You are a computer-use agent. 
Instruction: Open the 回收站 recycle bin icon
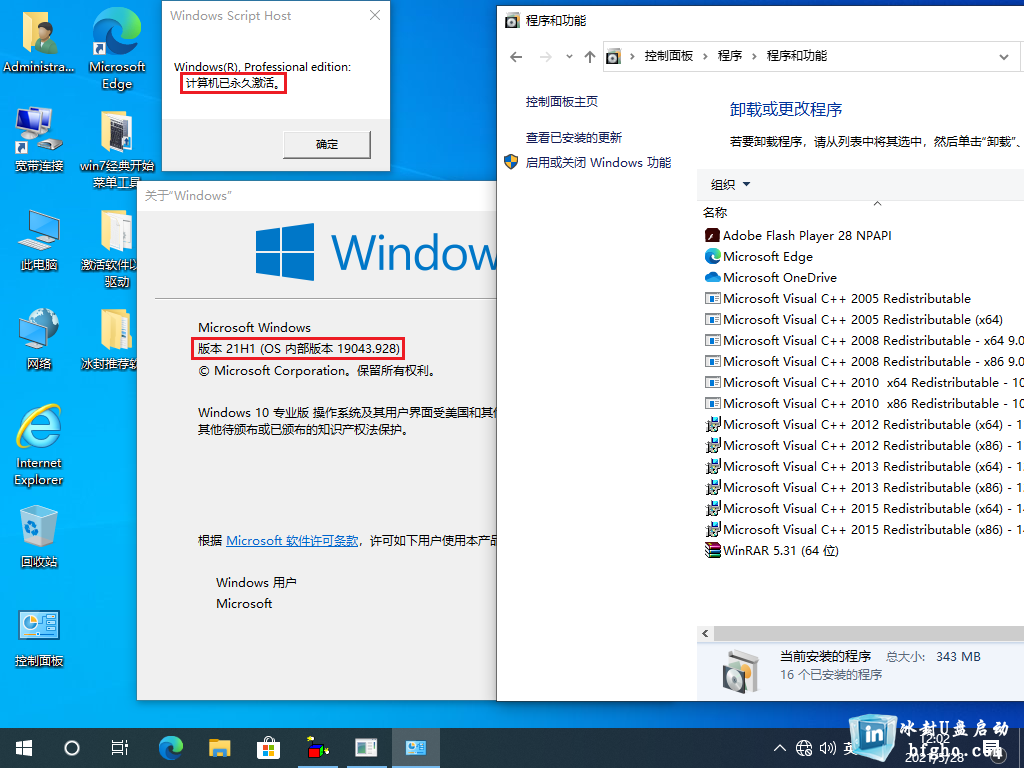point(39,537)
